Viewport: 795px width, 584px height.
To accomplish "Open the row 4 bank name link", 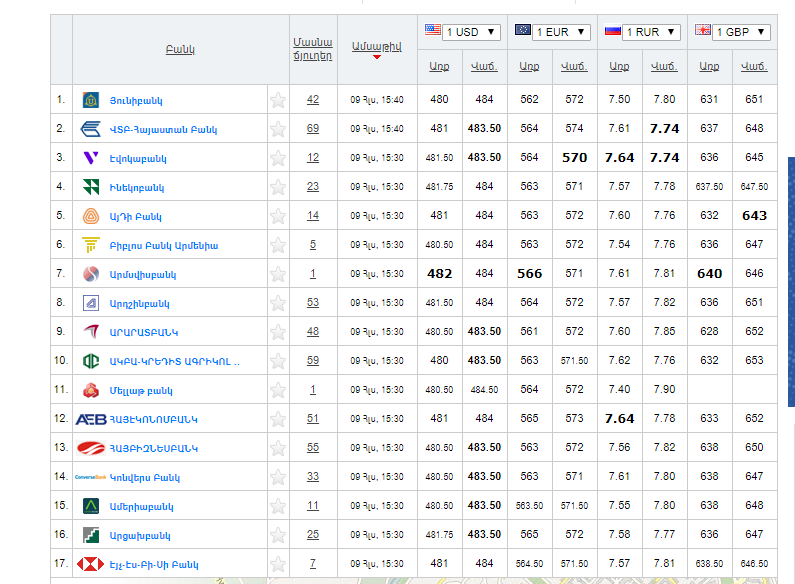I will coord(137,188).
